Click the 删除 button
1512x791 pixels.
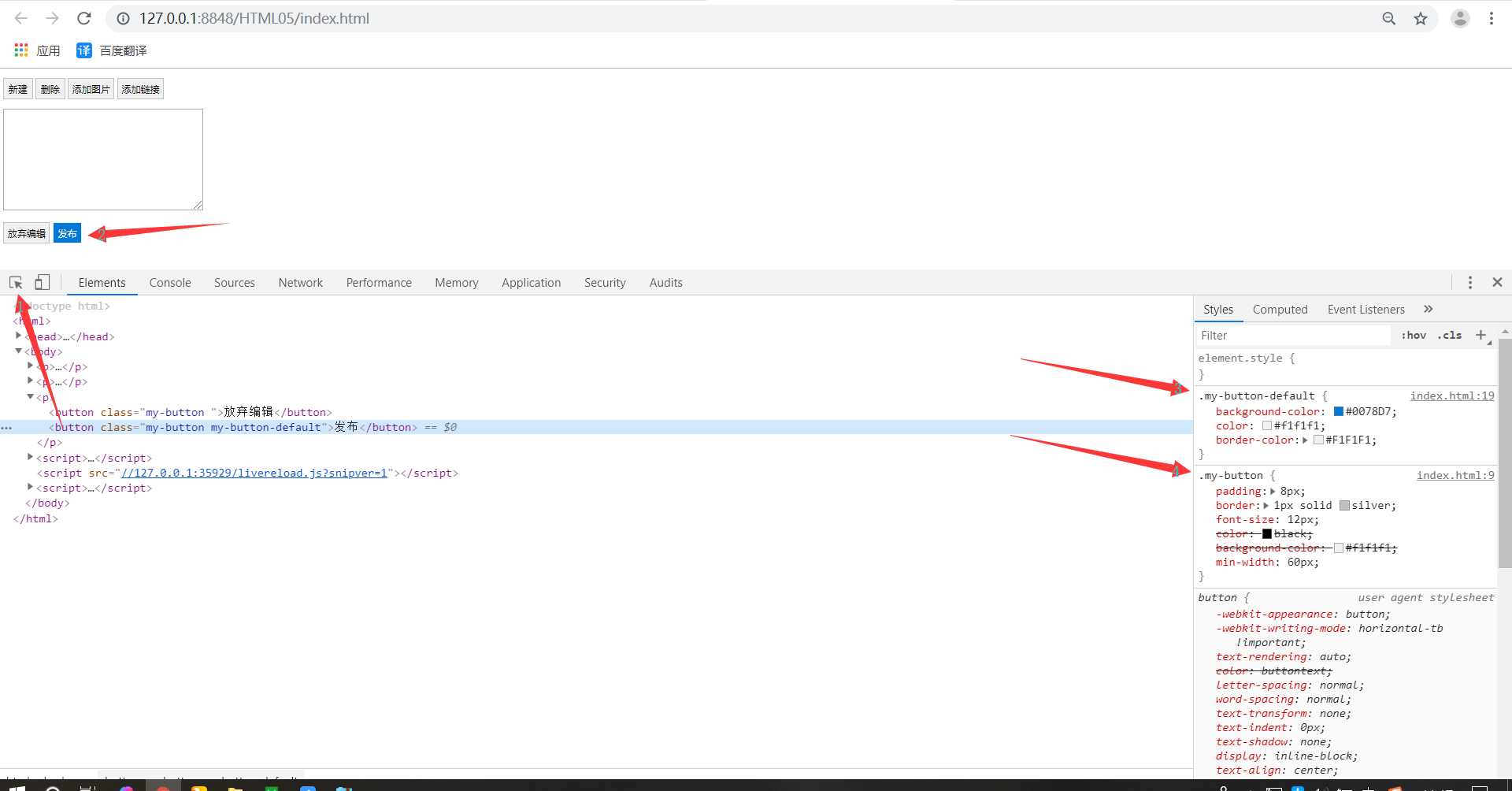[50, 89]
